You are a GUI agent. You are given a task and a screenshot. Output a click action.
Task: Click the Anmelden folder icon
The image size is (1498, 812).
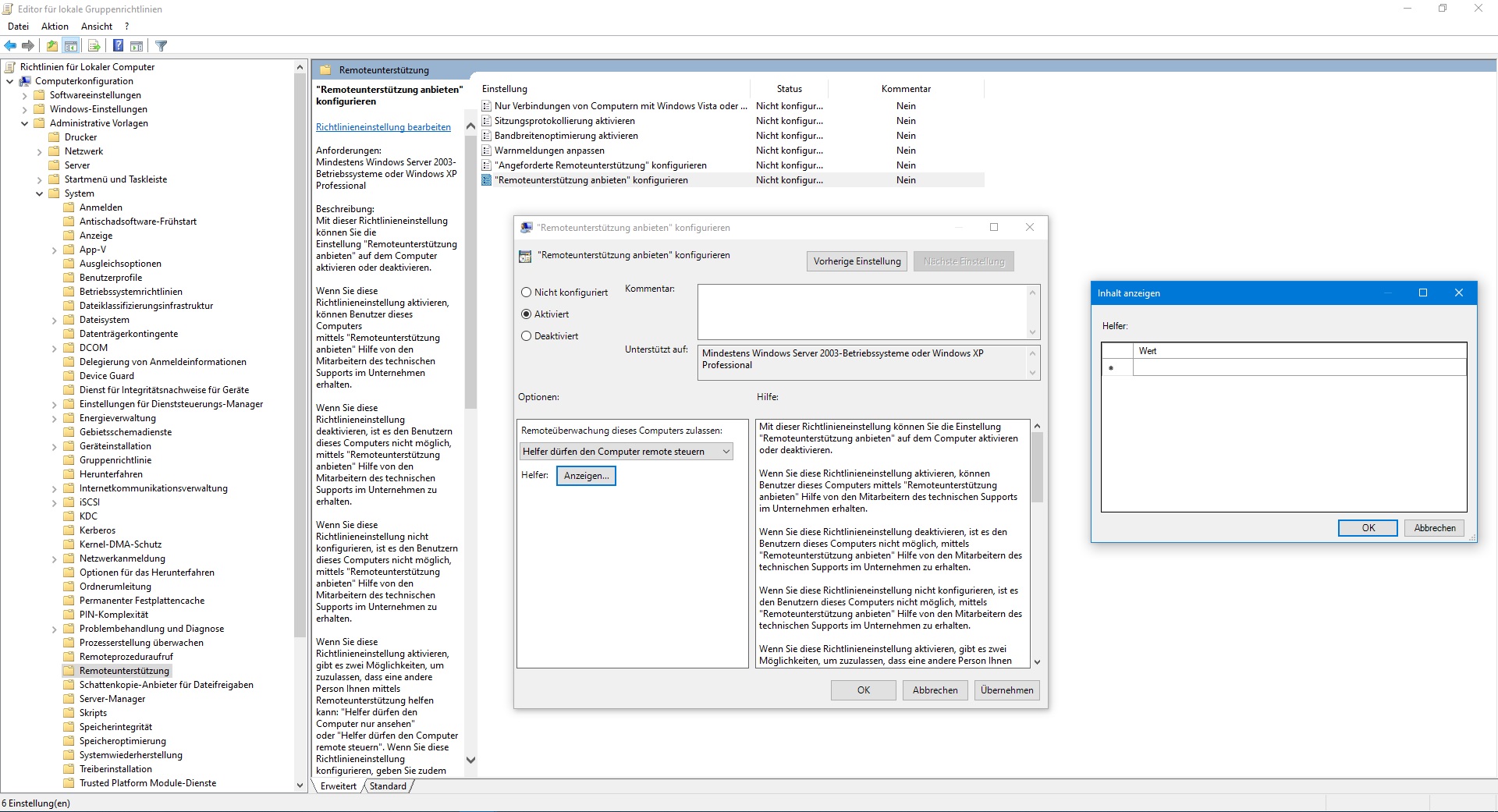[69, 207]
